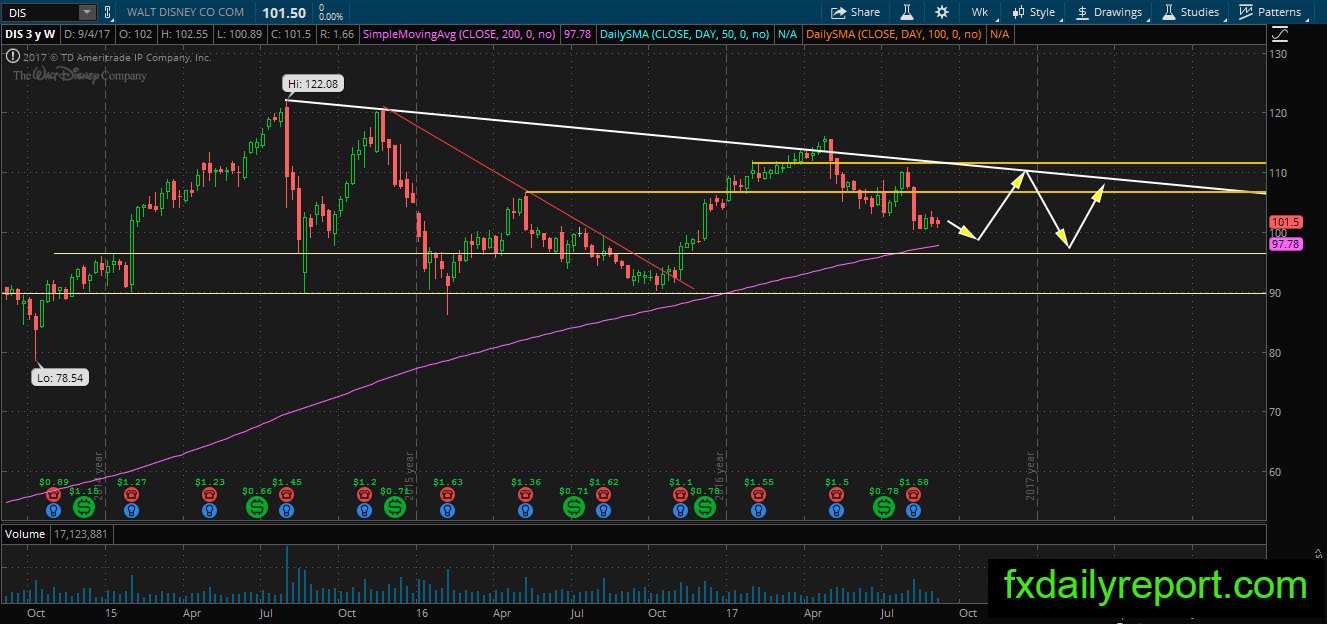Click the pink 97.78 moving average axis label
The height and width of the screenshot is (624, 1327).
pyautogui.click(x=1284, y=244)
